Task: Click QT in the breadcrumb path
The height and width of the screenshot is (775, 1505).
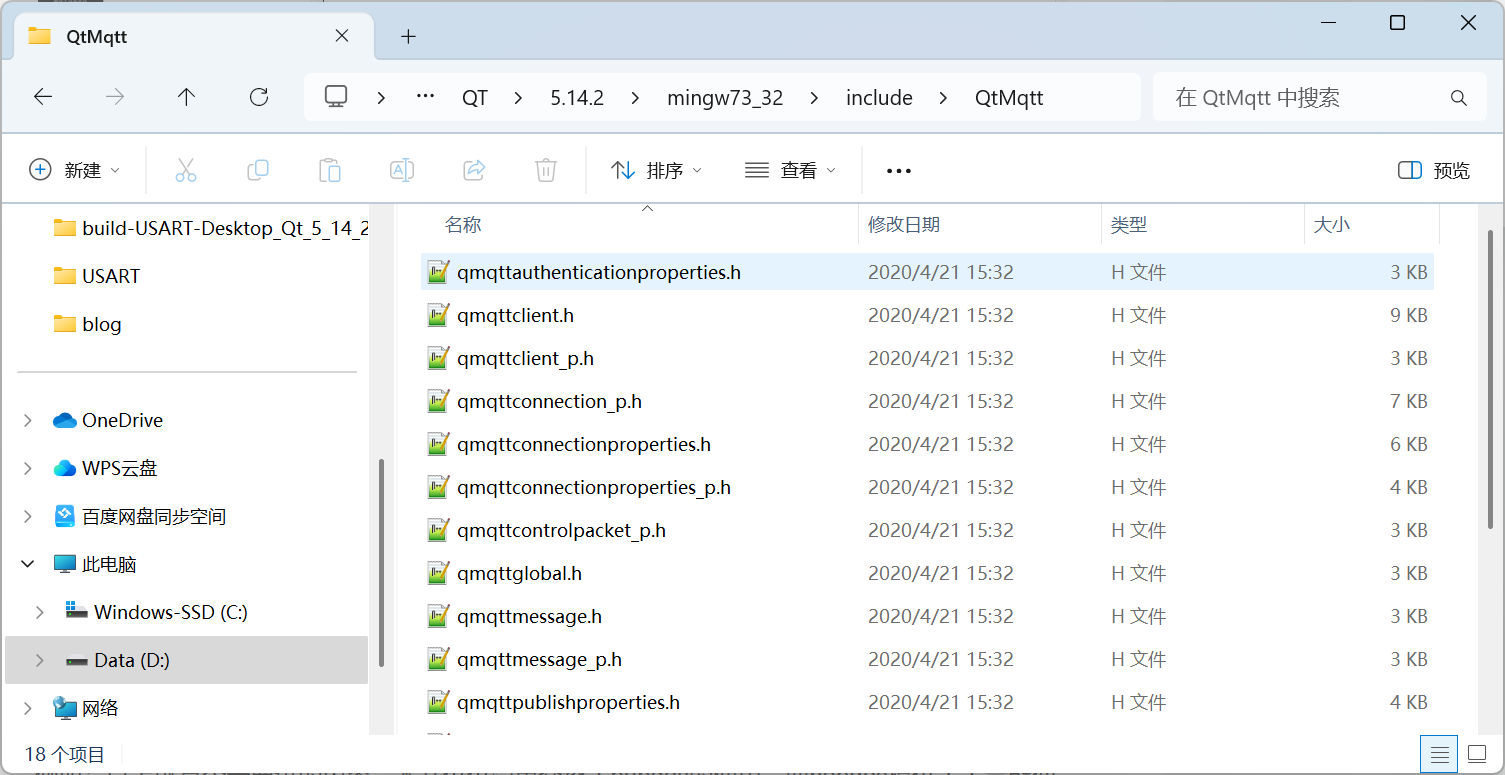Action: click(475, 98)
